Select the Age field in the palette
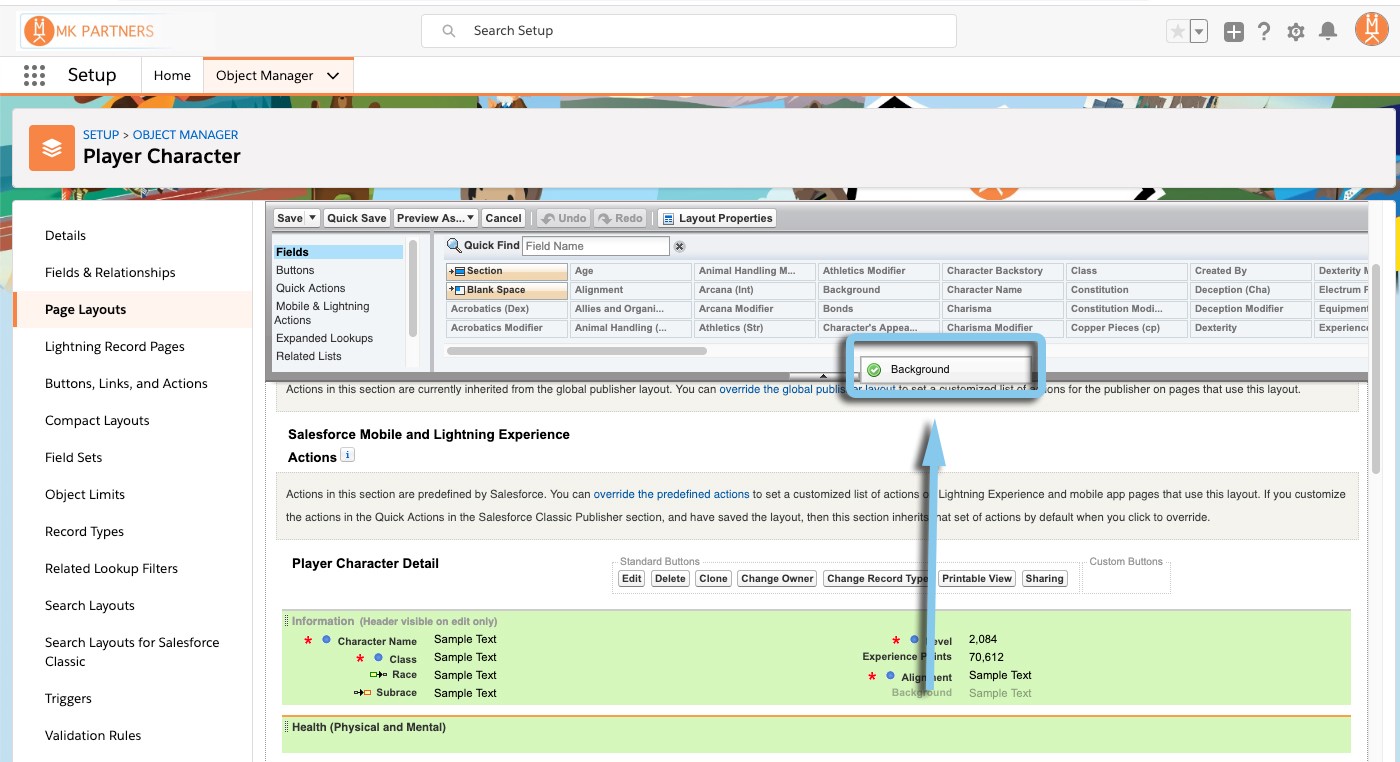 pyautogui.click(x=631, y=271)
